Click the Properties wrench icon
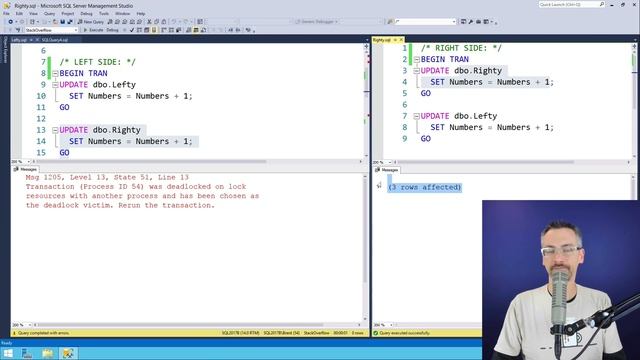Image resolution: width=640 pixels, height=360 pixels. (x=470, y=22)
